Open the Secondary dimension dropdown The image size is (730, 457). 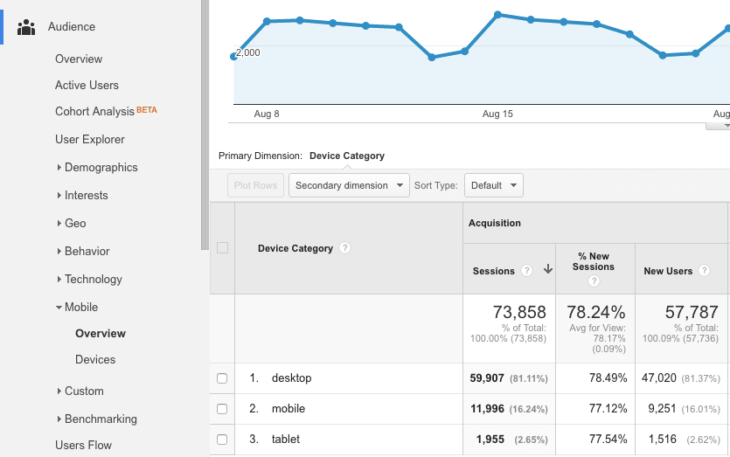point(349,185)
